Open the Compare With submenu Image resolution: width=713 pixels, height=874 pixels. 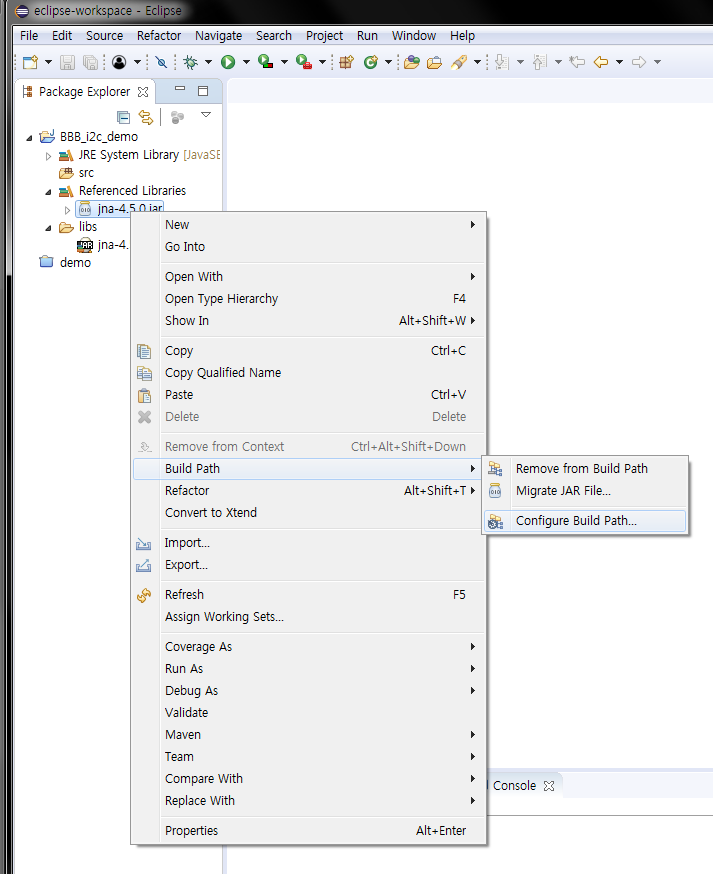tap(309, 779)
